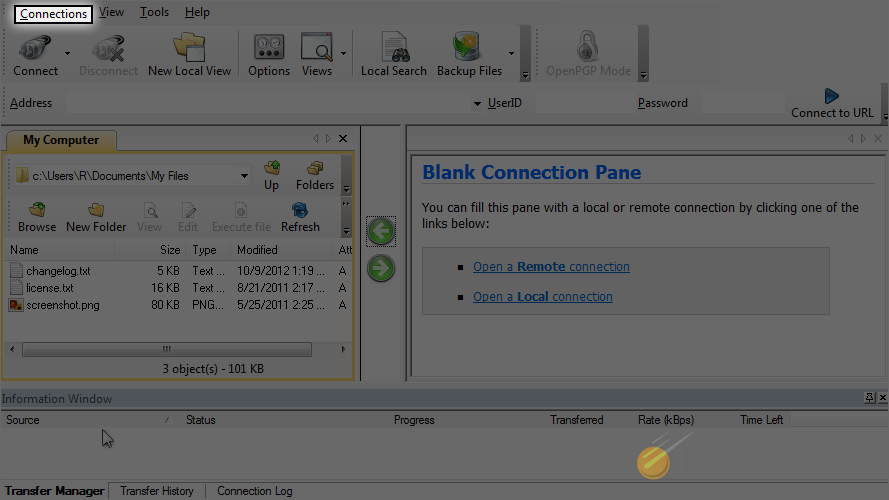Click the Local Search binoculars icon
Image resolution: width=889 pixels, height=500 pixels.
click(394, 48)
